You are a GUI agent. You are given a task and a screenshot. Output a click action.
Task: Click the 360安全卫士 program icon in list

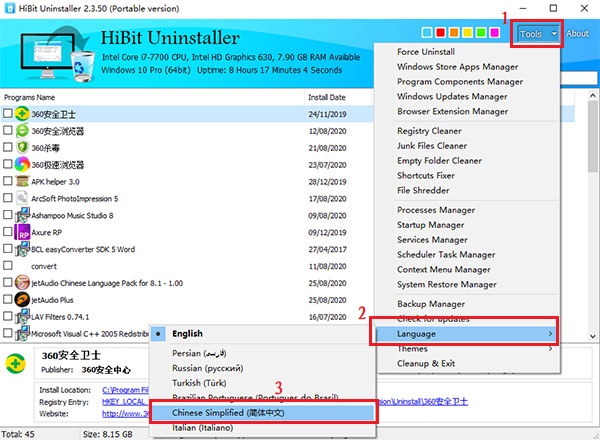[x=22, y=114]
